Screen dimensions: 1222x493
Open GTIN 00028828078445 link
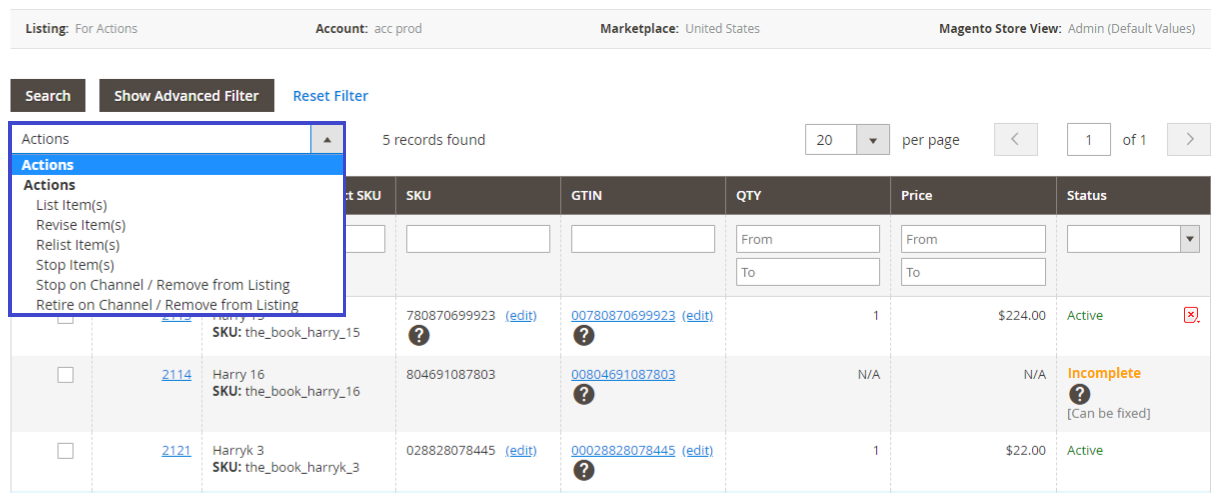623,450
